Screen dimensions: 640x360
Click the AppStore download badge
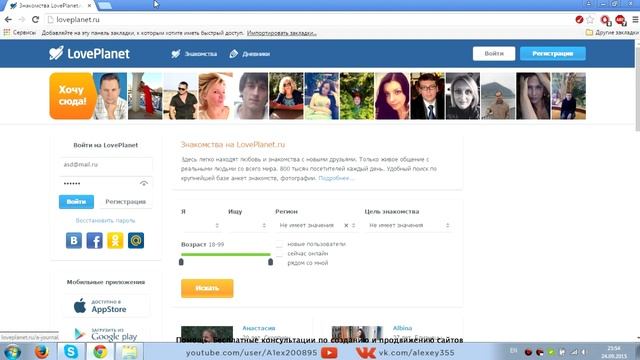pyautogui.click(x=106, y=306)
